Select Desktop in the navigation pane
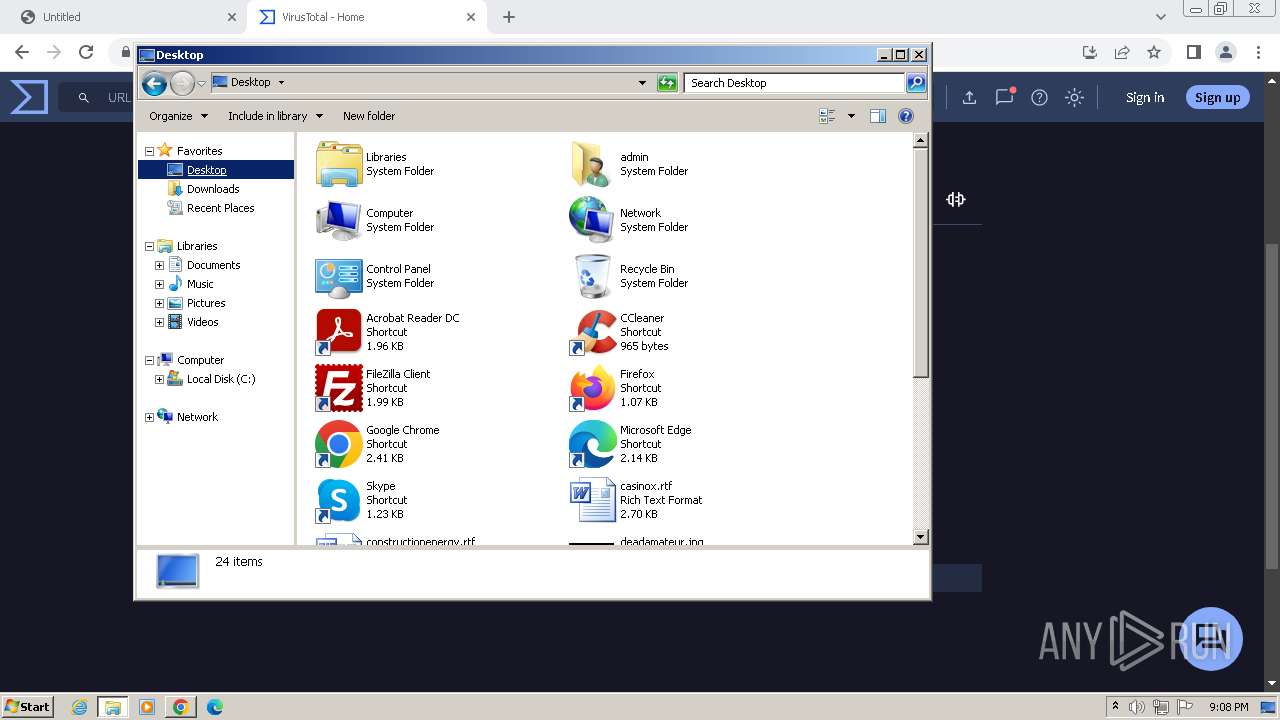Viewport: 1280px width, 720px height. (206, 170)
